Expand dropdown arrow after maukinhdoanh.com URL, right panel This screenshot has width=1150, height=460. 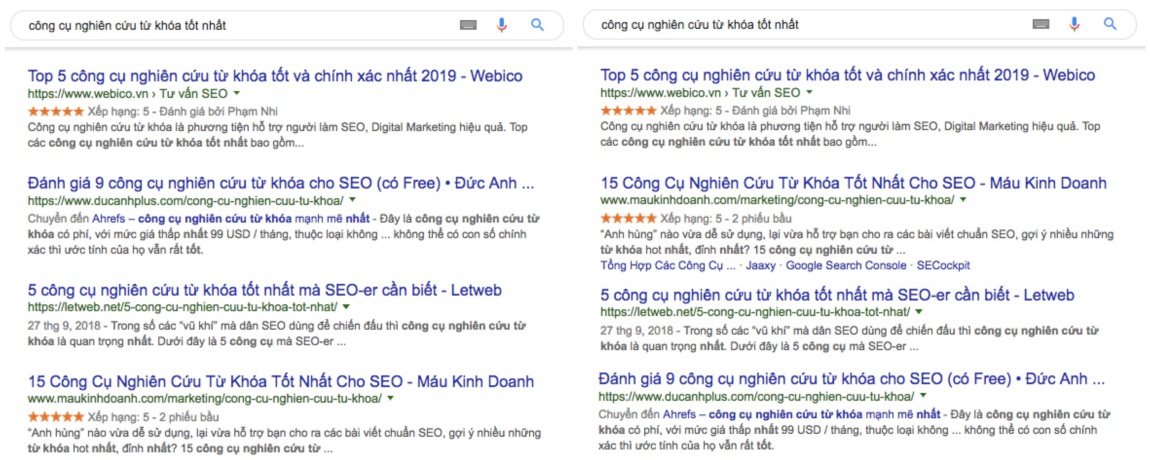(963, 200)
